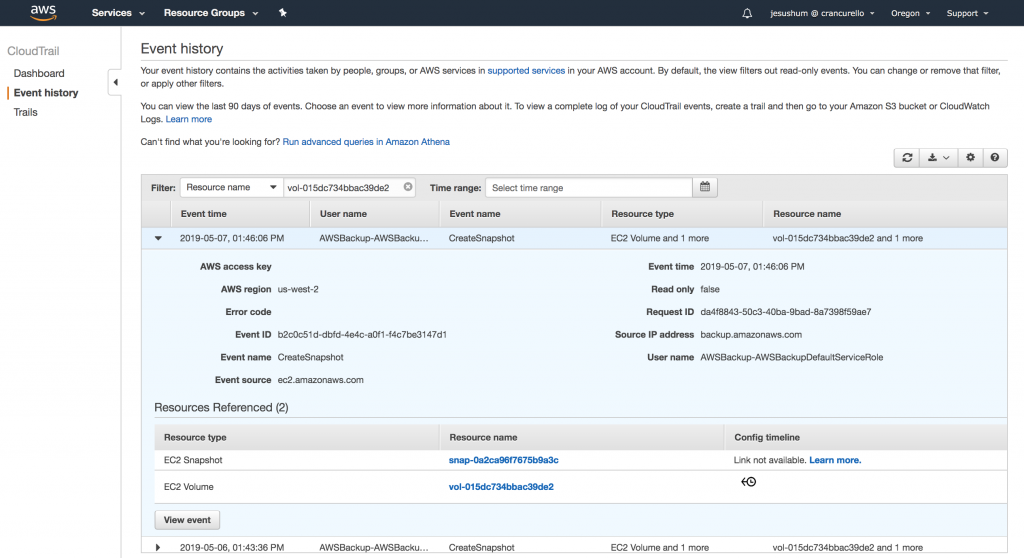
Task: Open the settings gear for table columns
Action: (x=969, y=158)
